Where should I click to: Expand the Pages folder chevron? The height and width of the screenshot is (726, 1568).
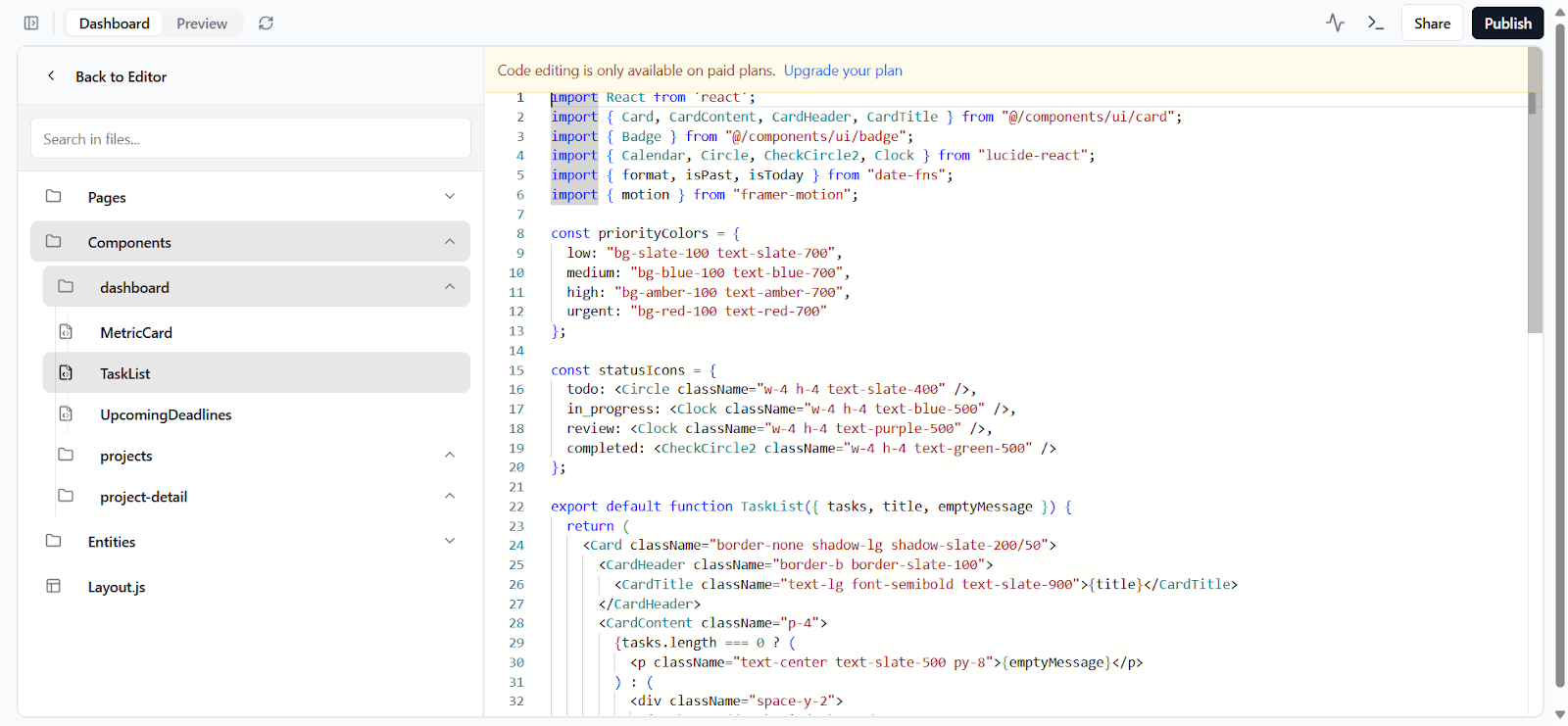[x=450, y=196]
